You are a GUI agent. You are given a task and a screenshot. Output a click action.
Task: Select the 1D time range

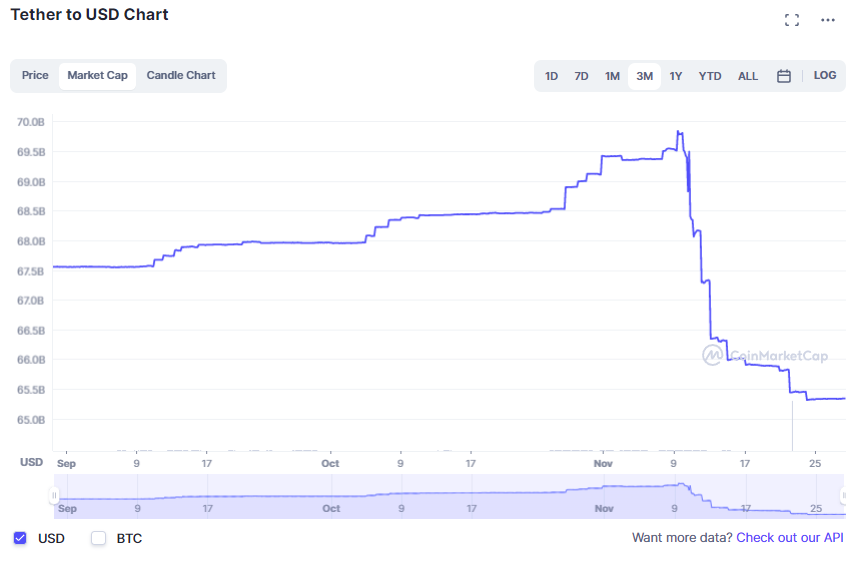551,76
